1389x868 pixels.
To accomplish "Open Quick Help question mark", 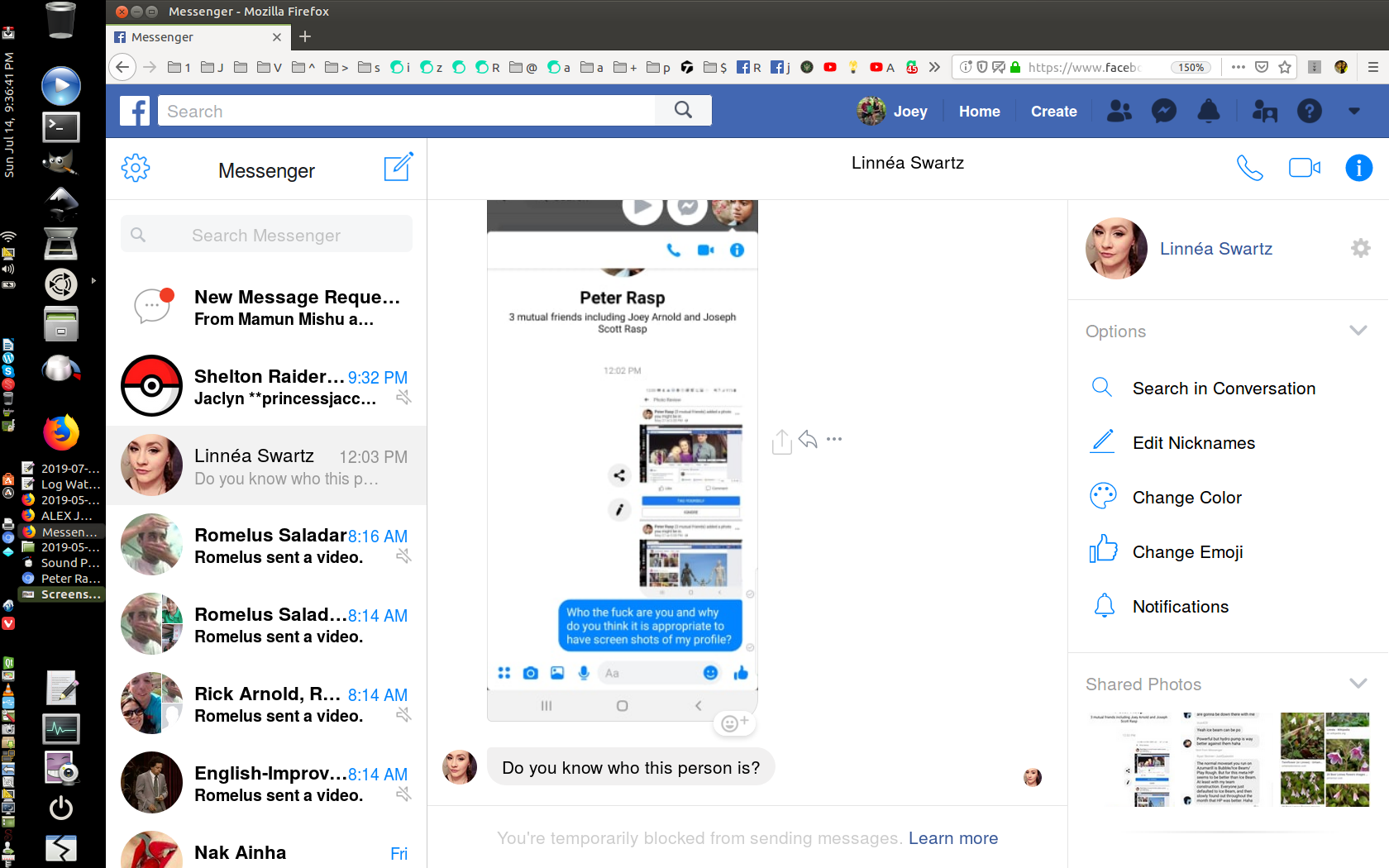I will pyautogui.click(x=1310, y=111).
